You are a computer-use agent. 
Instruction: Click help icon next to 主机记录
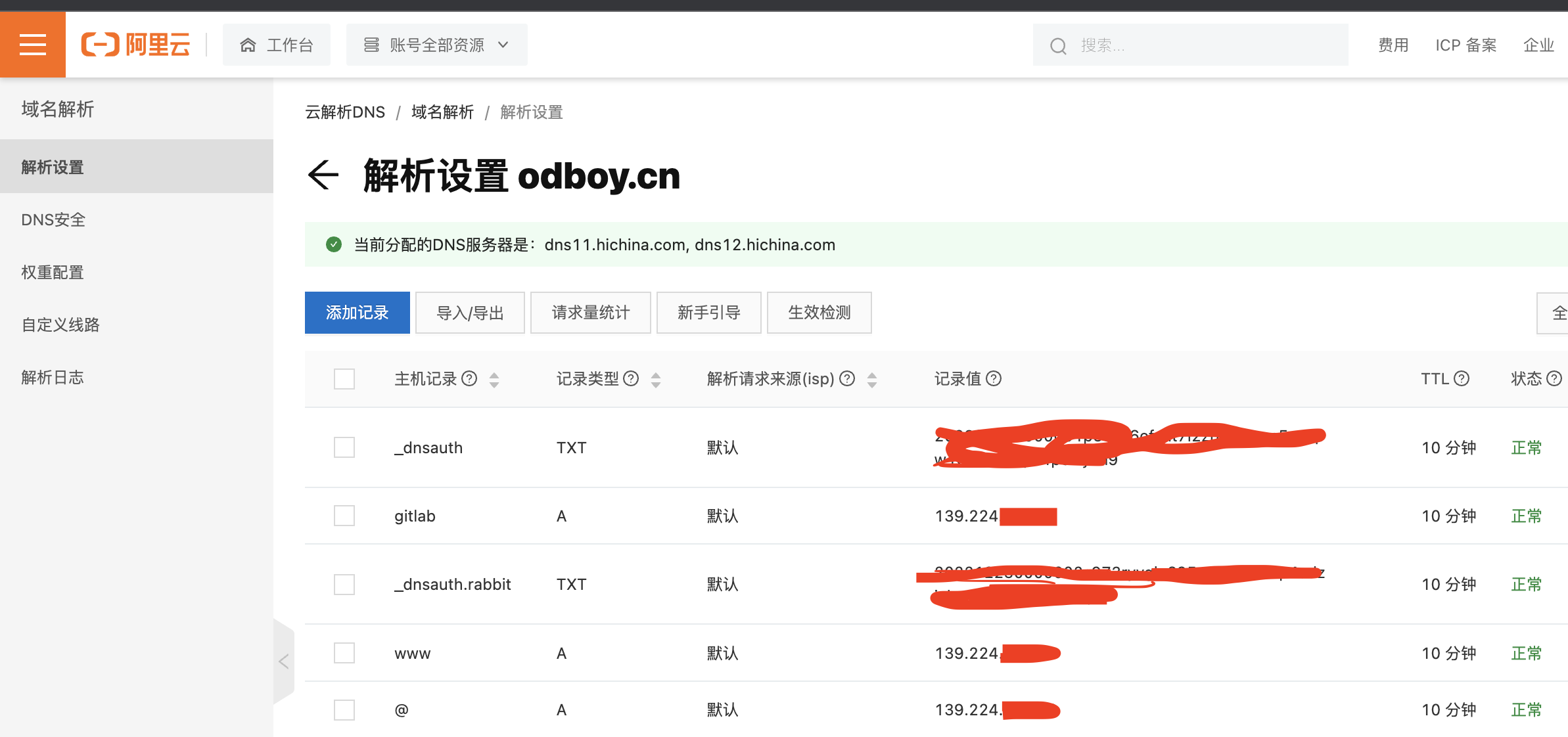pyautogui.click(x=469, y=378)
